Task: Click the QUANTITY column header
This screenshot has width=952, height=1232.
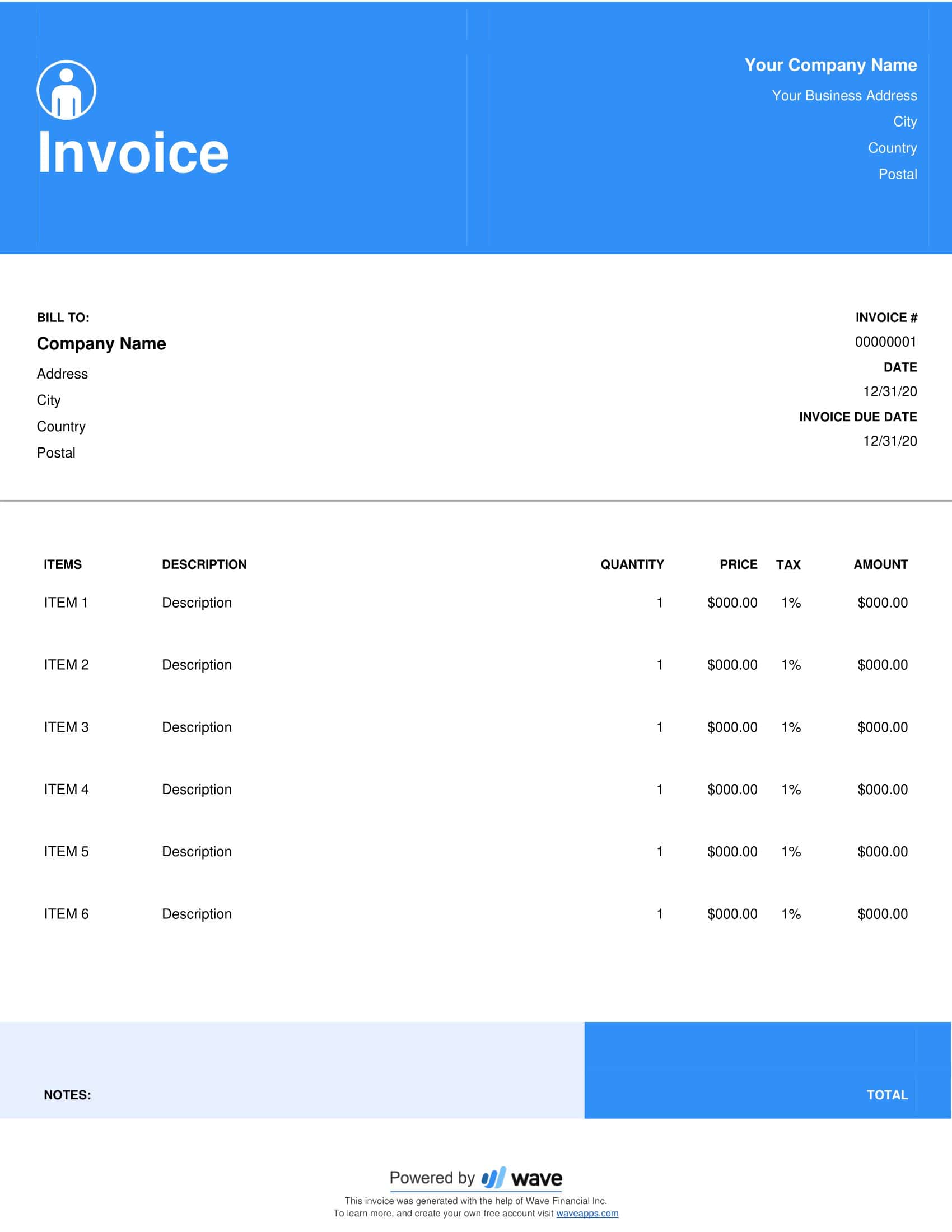Action: point(632,564)
